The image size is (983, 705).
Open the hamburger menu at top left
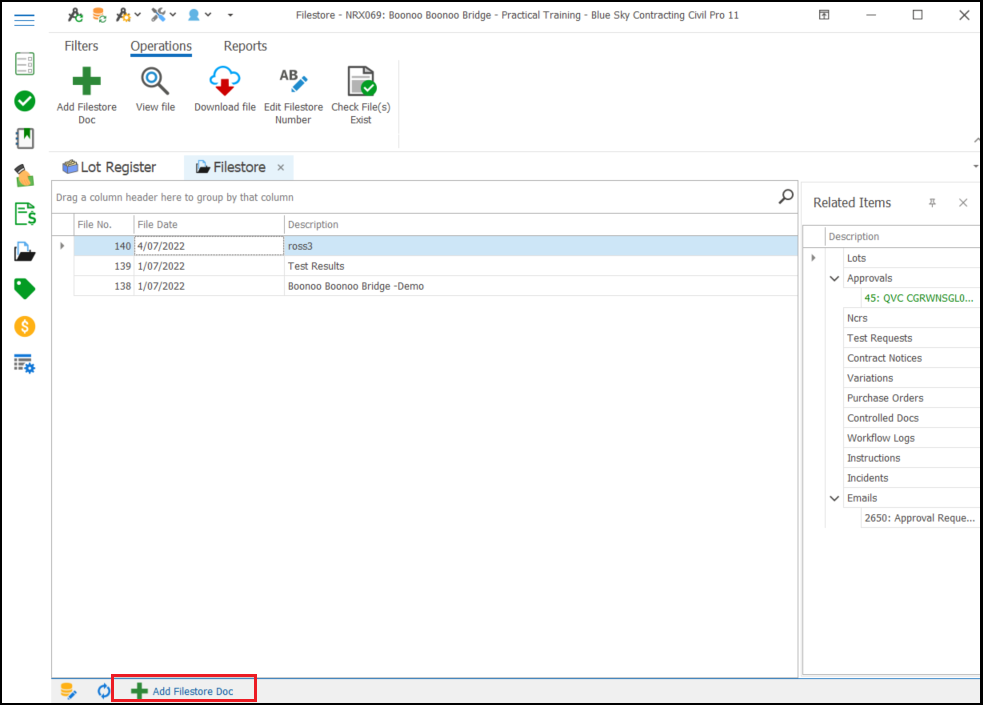coord(25,20)
